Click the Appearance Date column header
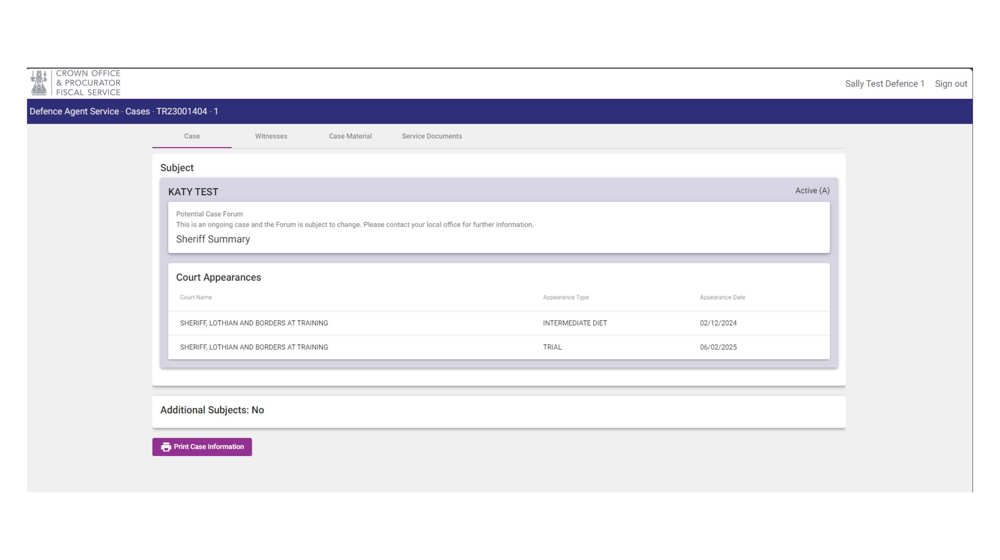This screenshot has height=560, width=1000. coord(722,297)
